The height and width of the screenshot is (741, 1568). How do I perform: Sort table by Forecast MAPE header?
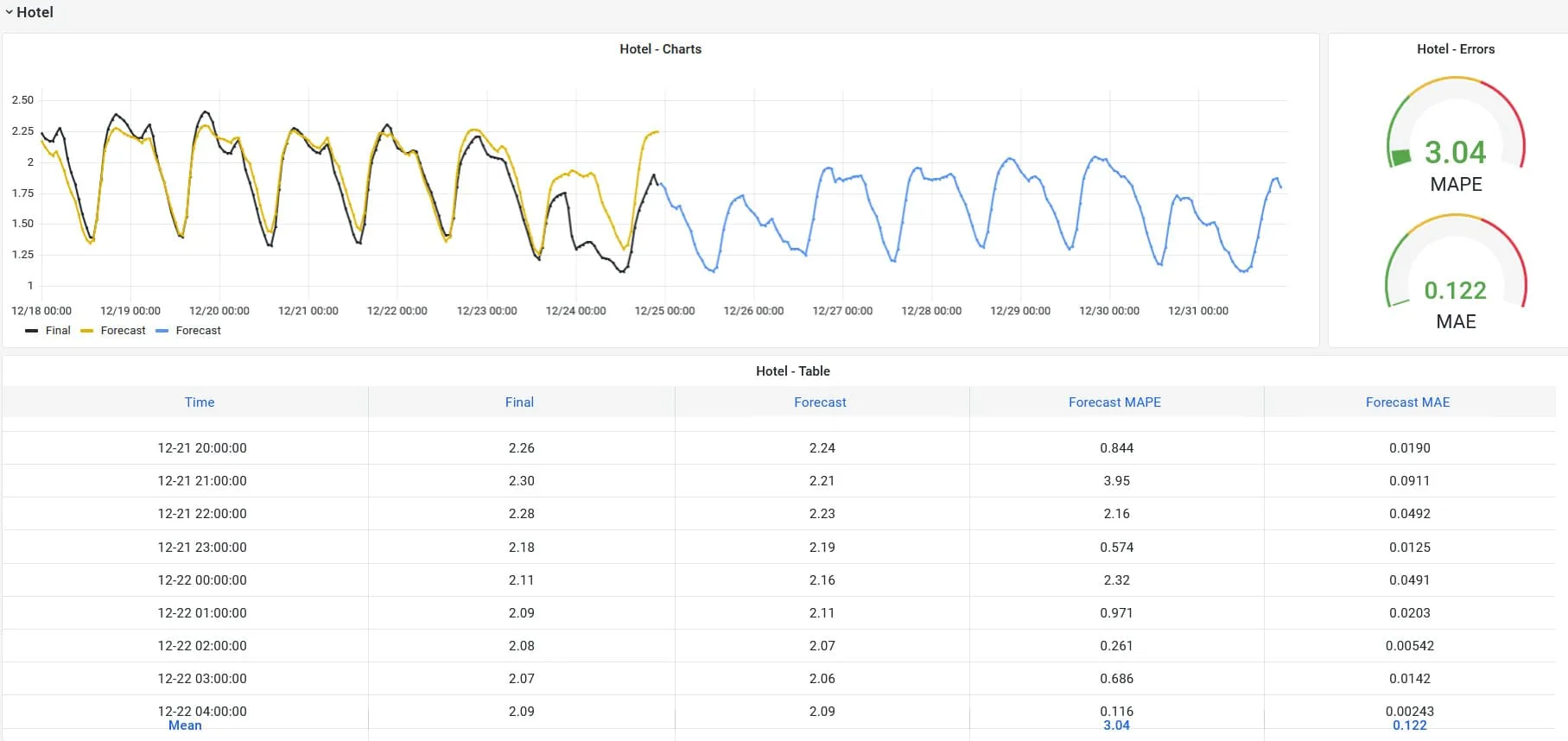1114,402
